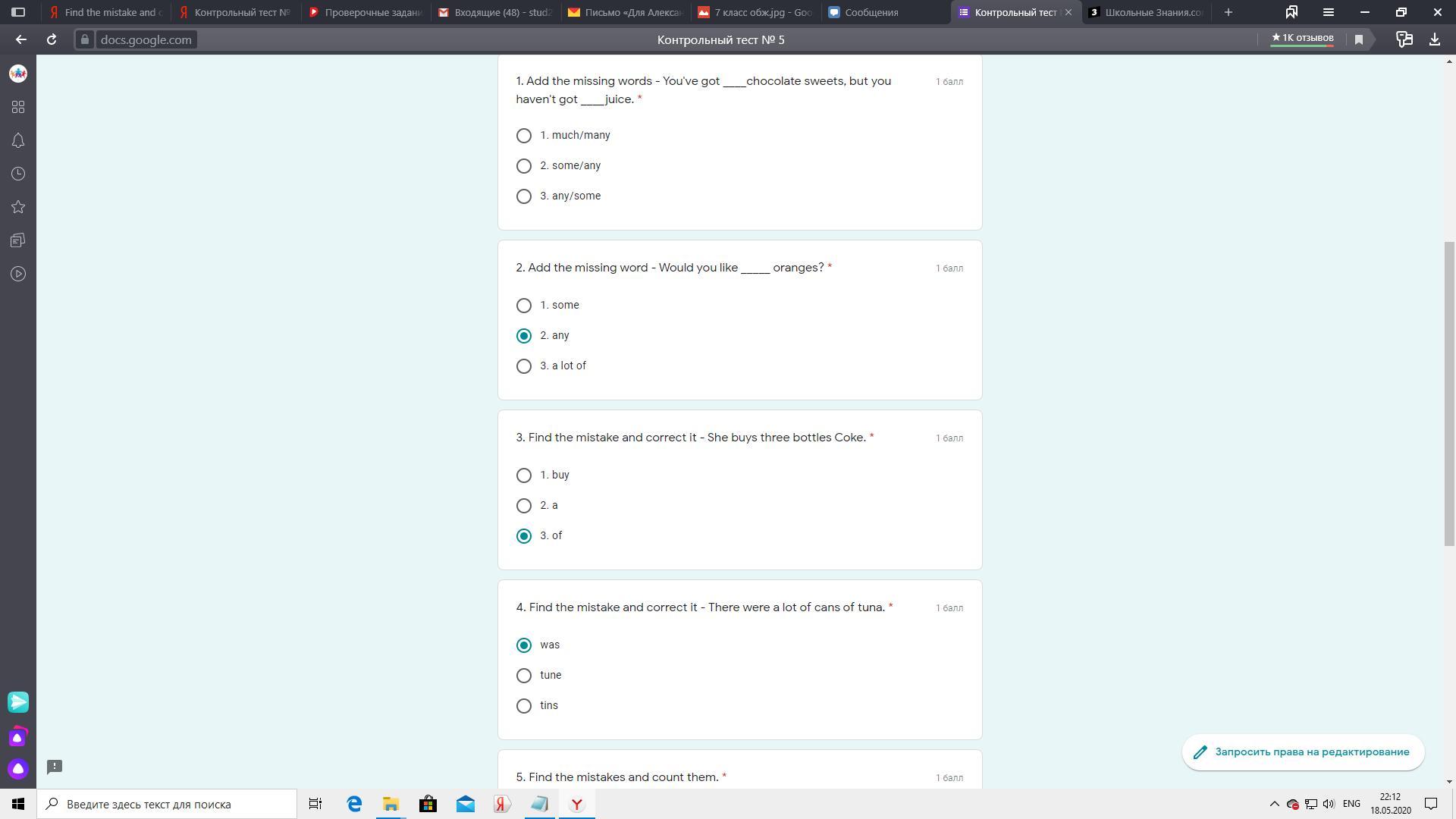Open history clock icon in sidebar
Screen dimensions: 1456x819
click(x=18, y=174)
